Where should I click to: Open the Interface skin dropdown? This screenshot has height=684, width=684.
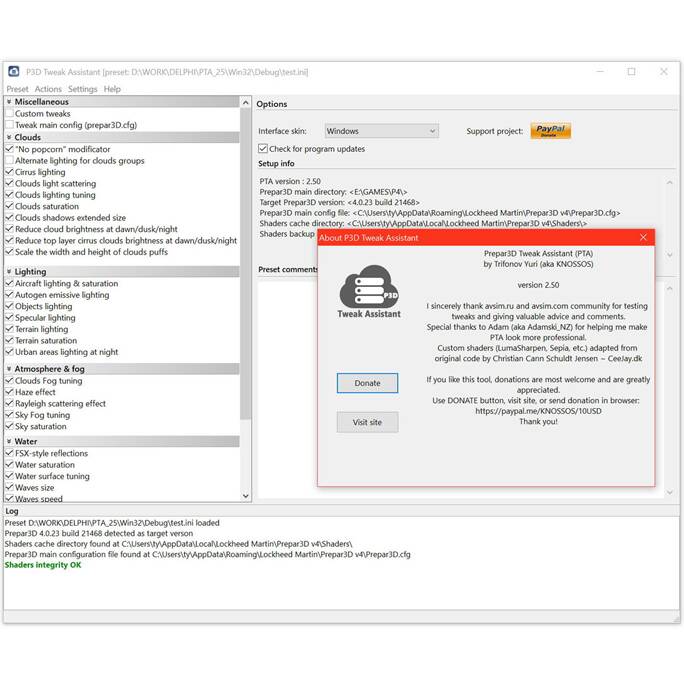382,131
